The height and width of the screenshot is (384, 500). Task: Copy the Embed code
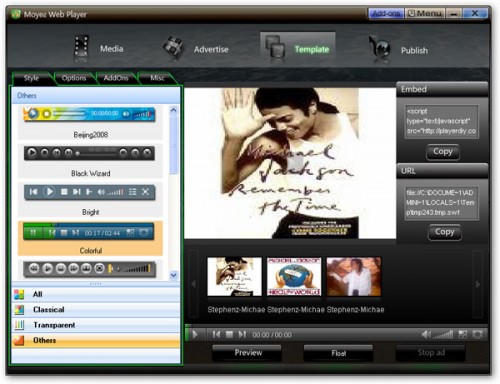click(x=443, y=152)
